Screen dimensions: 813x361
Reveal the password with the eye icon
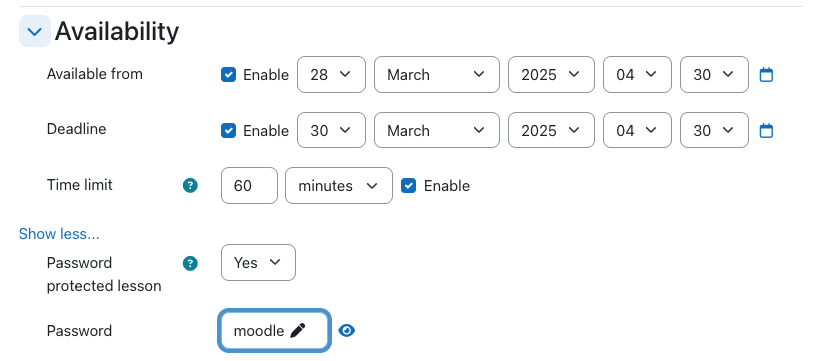pyautogui.click(x=346, y=330)
